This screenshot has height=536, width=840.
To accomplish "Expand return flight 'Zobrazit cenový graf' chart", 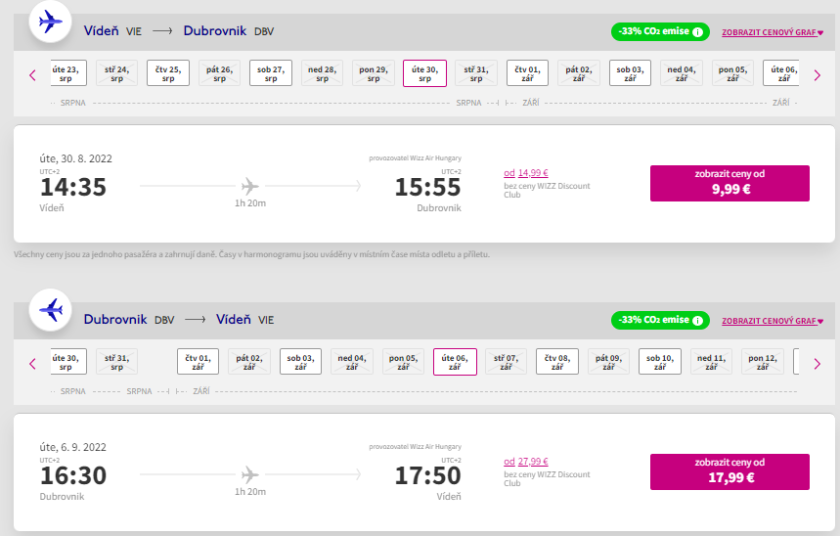I will tap(772, 321).
